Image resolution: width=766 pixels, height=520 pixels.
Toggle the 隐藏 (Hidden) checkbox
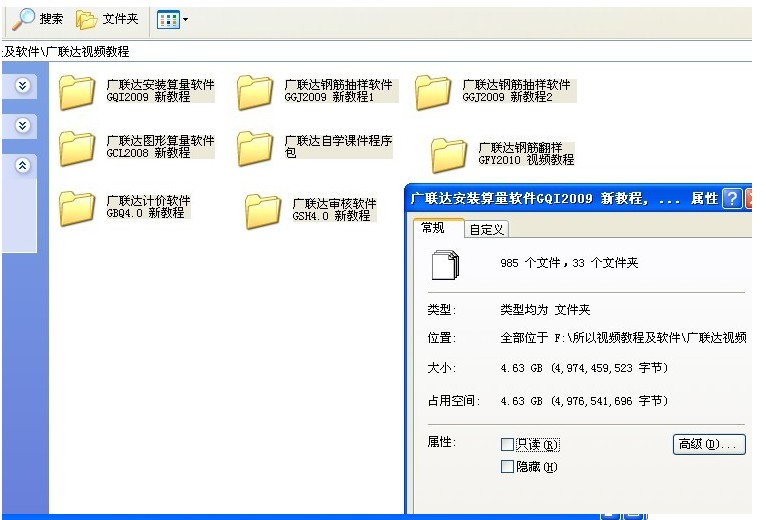[x=507, y=467]
